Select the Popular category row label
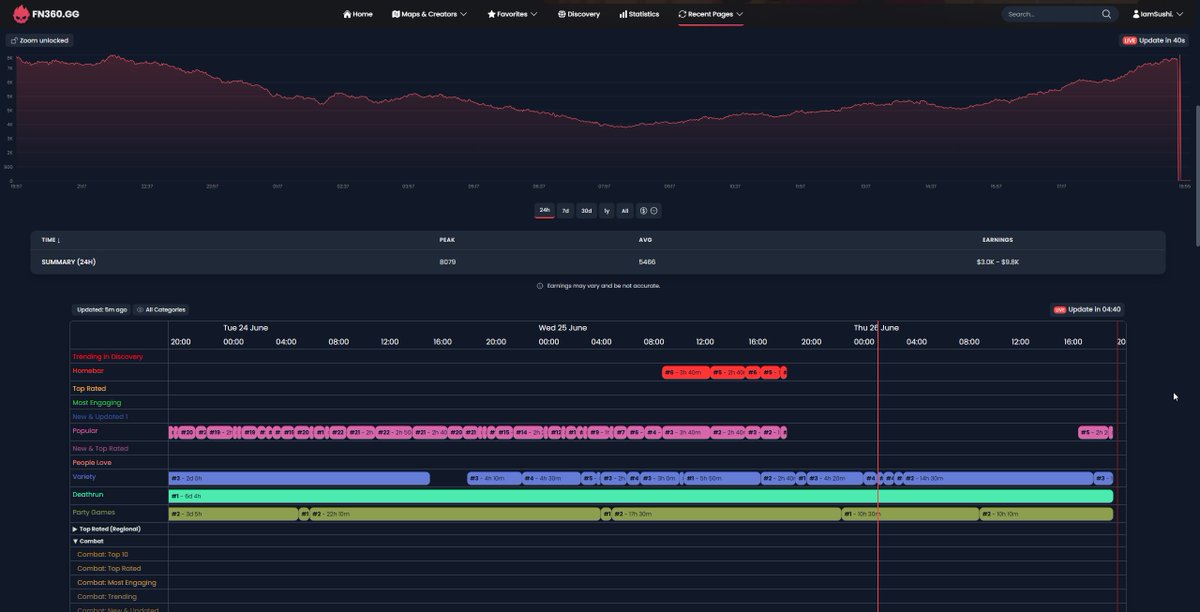1200x612 pixels. (85, 431)
